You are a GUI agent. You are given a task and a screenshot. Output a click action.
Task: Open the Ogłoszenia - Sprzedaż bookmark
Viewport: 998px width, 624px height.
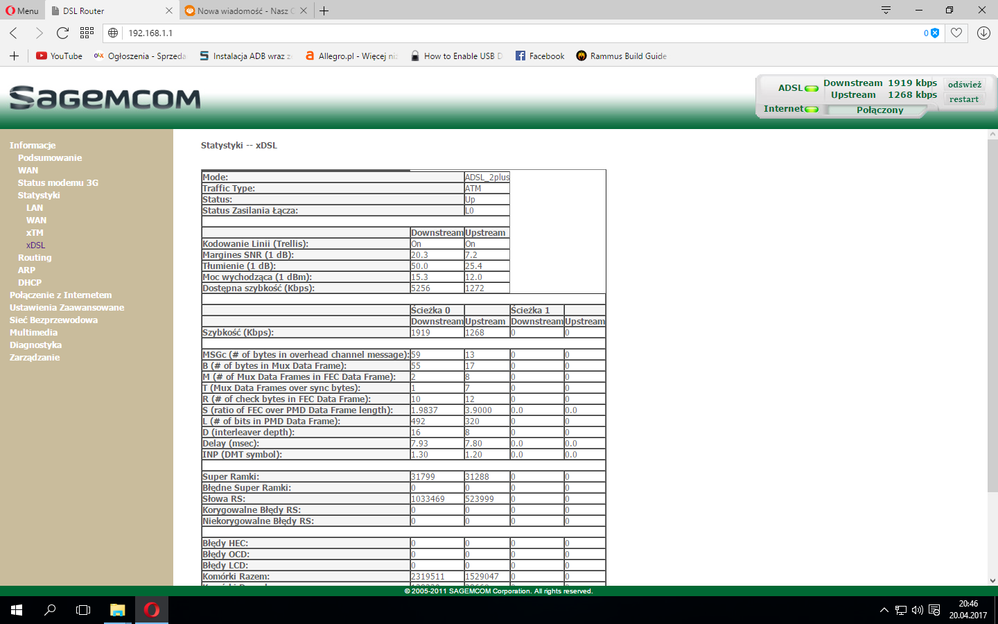[x=139, y=56]
